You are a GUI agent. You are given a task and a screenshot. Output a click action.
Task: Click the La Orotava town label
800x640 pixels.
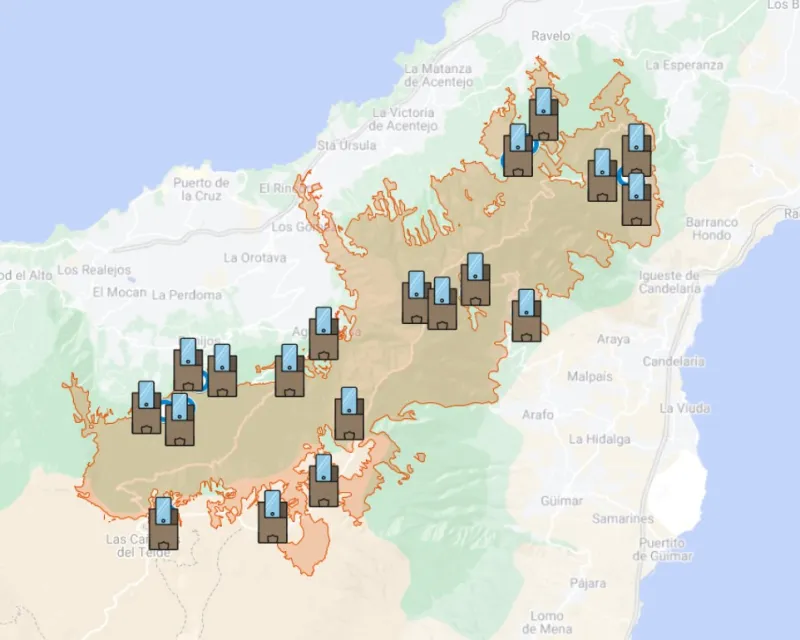(x=255, y=257)
